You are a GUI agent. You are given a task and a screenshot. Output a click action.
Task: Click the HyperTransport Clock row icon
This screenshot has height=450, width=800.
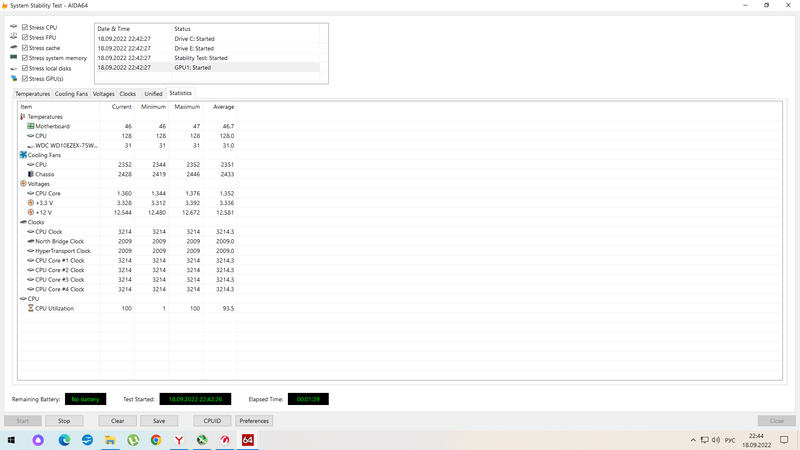coord(31,251)
